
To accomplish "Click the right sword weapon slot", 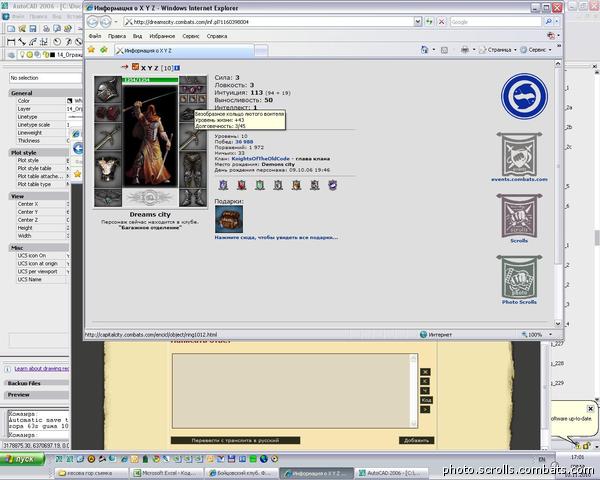I will coord(193,138).
